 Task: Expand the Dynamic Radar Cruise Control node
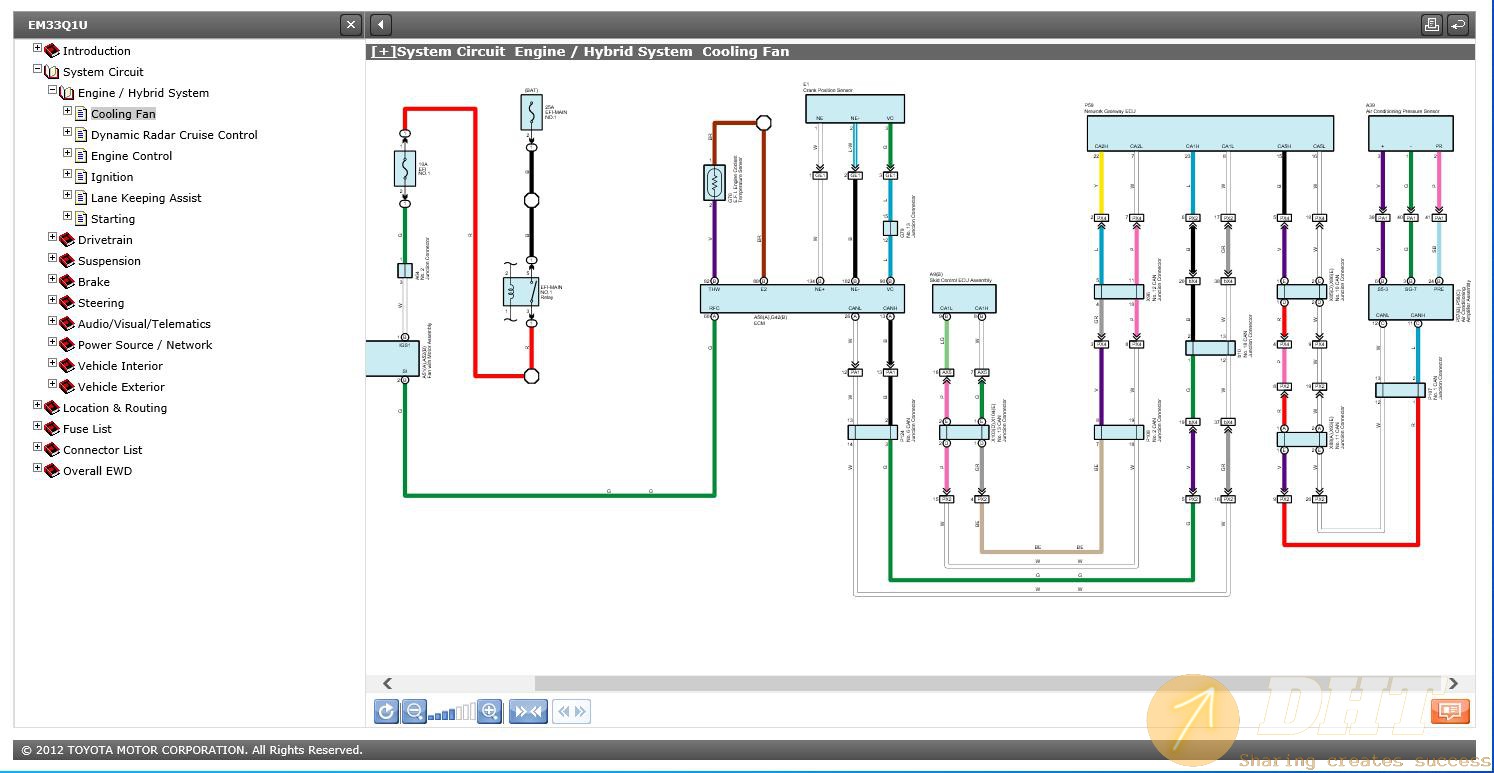click(x=67, y=132)
